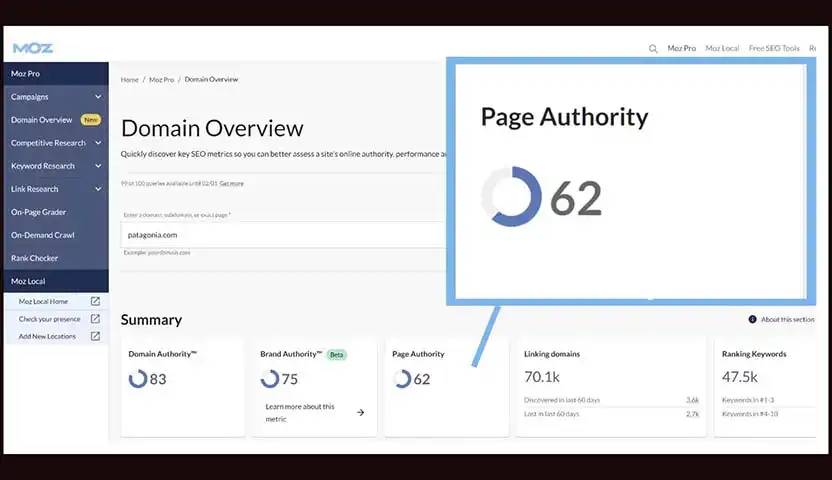The height and width of the screenshot is (480, 832).
Task: Click the domain input field containing patagonia.com
Action: tap(283, 235)
